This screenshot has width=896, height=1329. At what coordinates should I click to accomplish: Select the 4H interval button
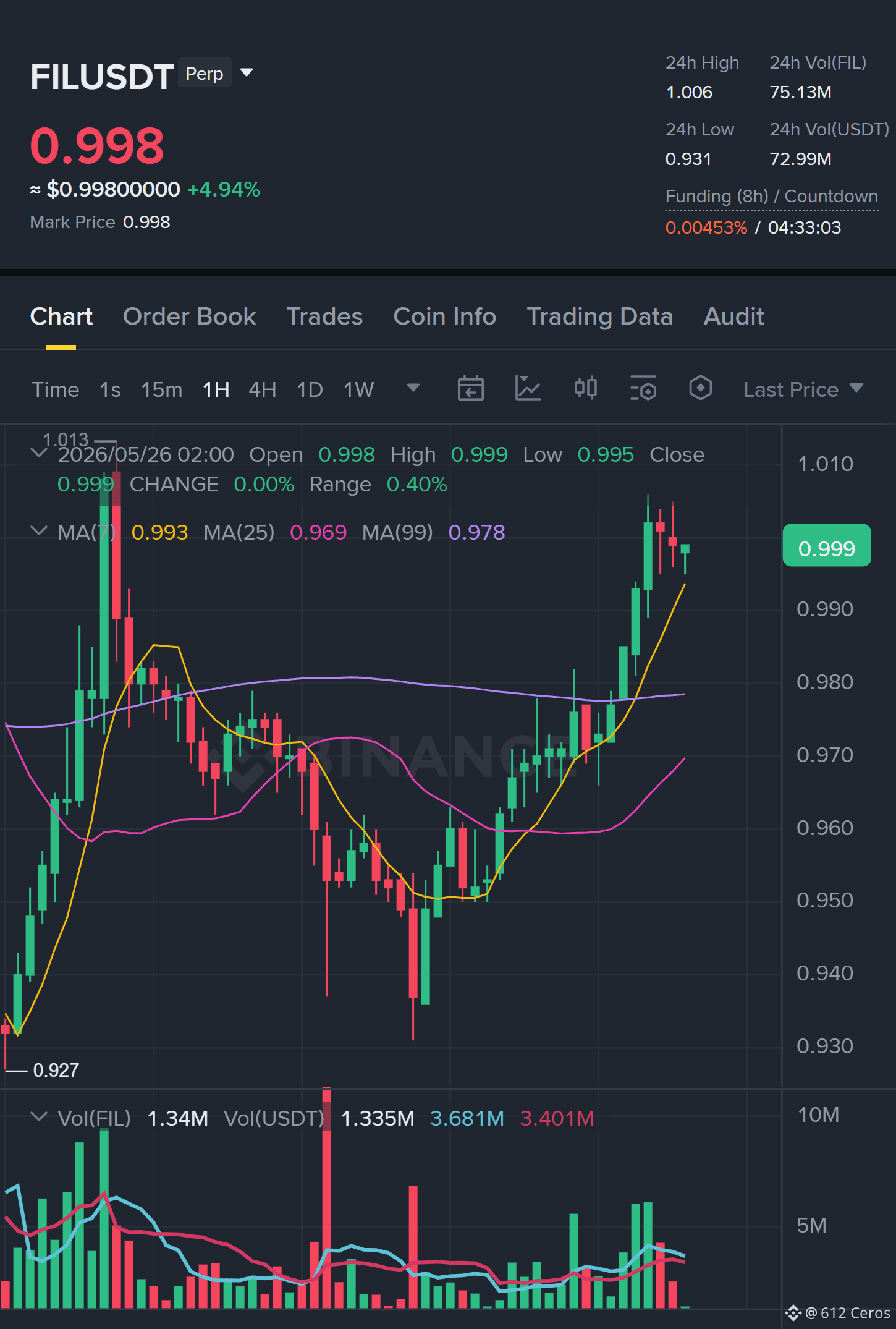click(x=262, y=389)
